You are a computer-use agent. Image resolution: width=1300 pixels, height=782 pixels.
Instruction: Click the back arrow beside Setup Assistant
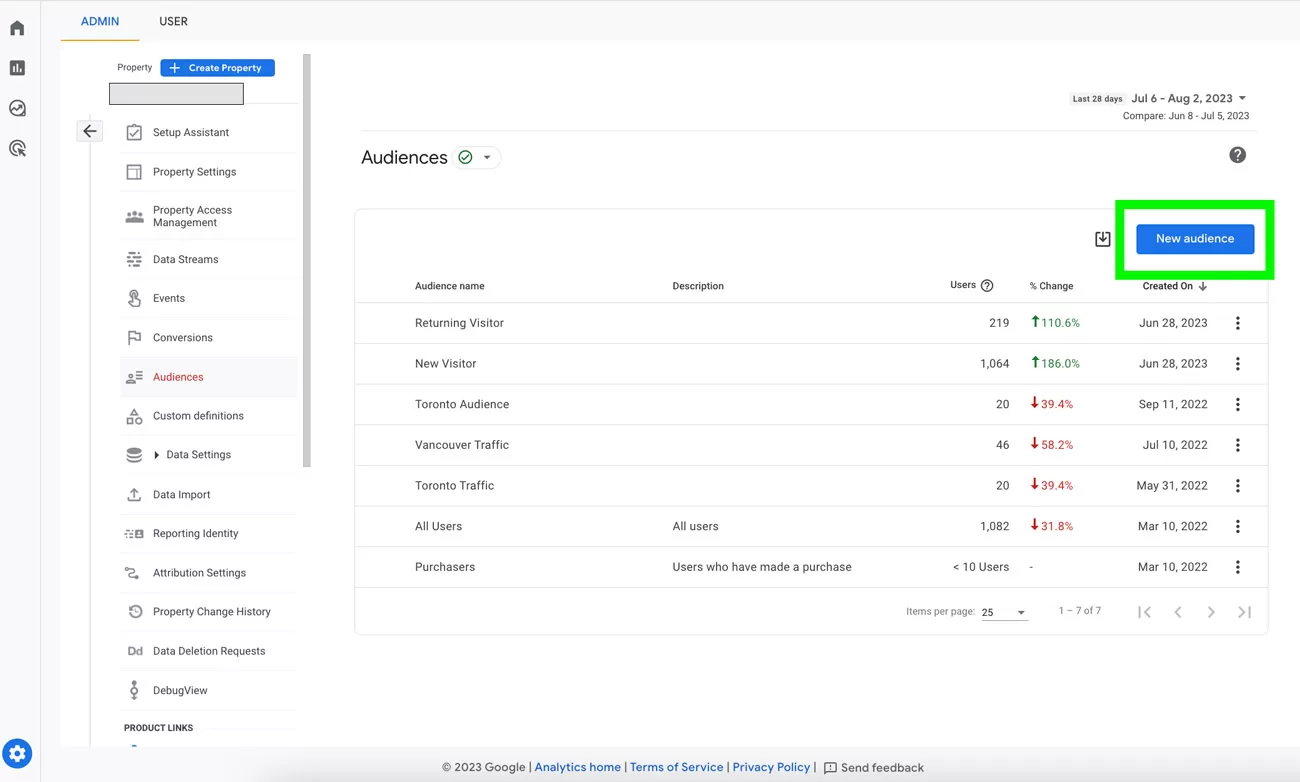coord(90,131)
